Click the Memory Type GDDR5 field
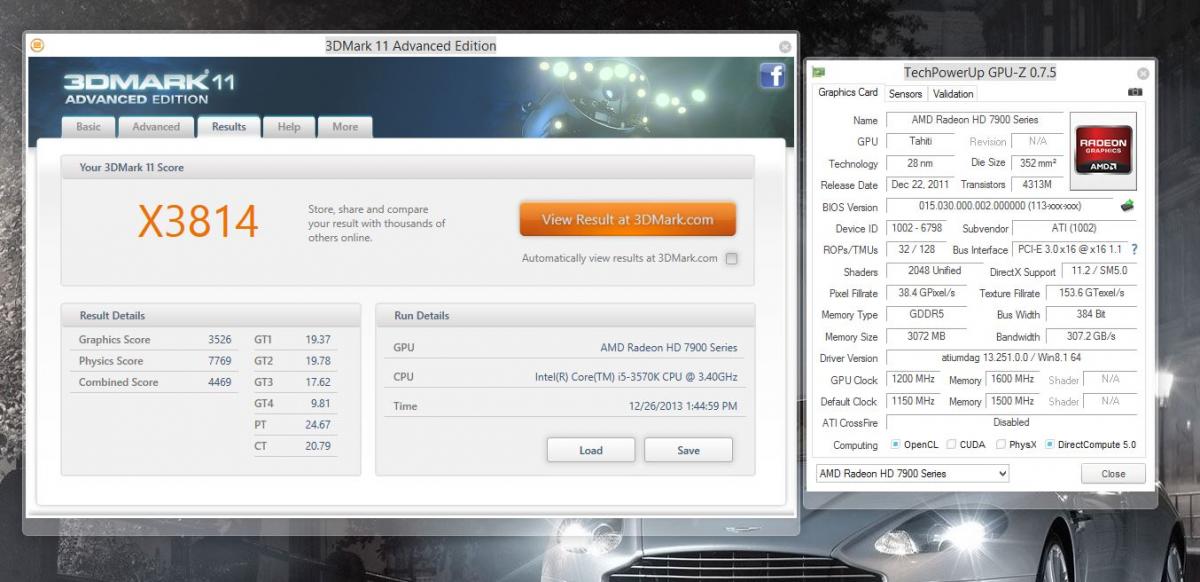The image size is (1200, 582). [x=927, y=315]
